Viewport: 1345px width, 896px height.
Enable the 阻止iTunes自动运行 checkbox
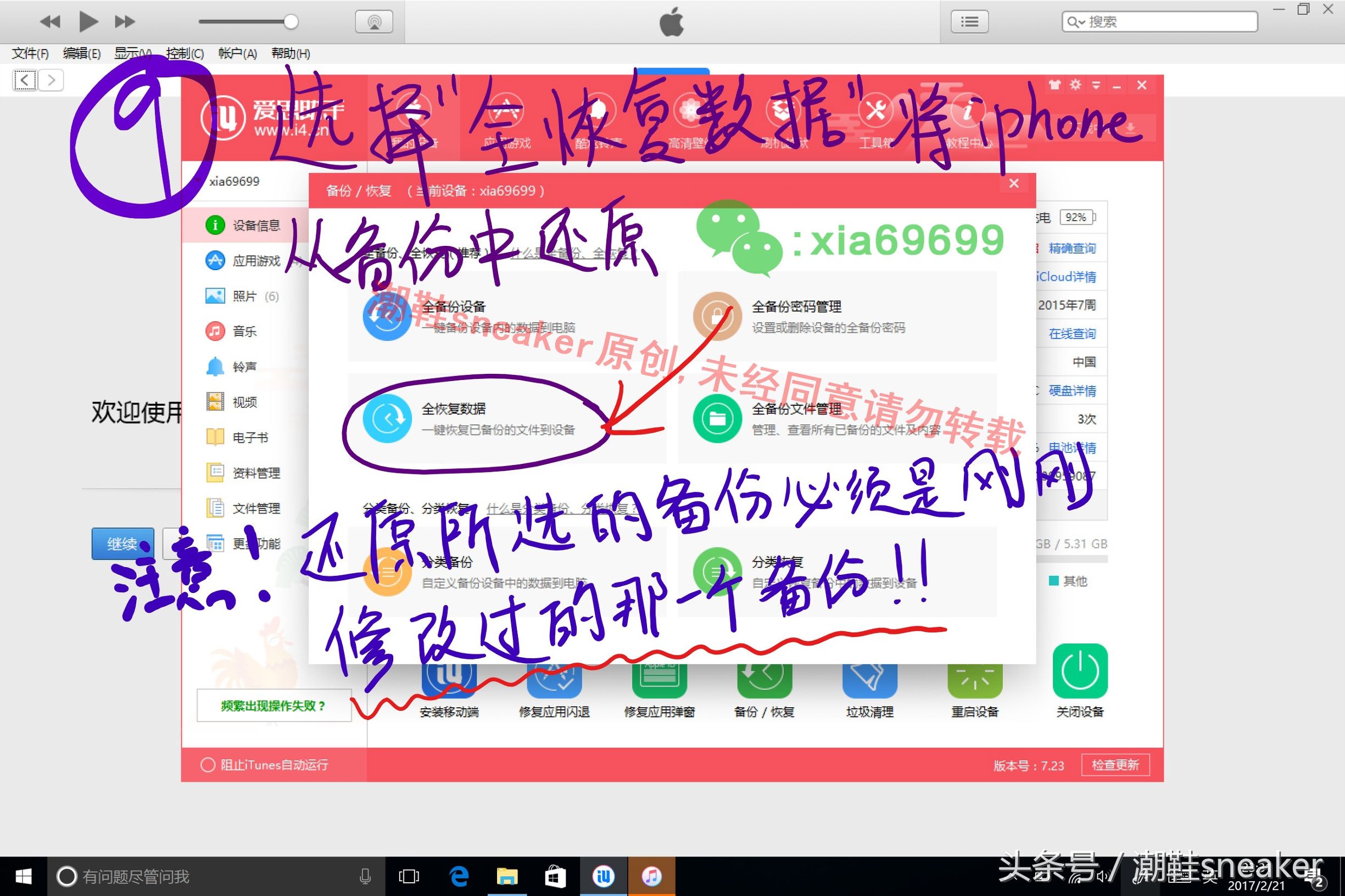click(x=208, y=765)
